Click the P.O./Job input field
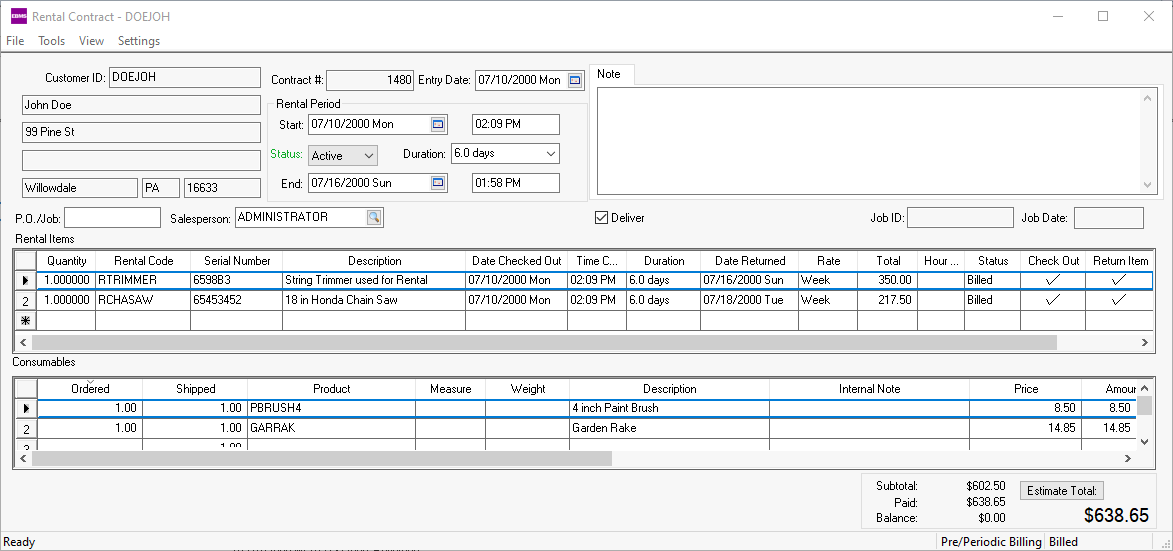The height and width of the screenshot is (551, 1173). click(x=112, y=217)
